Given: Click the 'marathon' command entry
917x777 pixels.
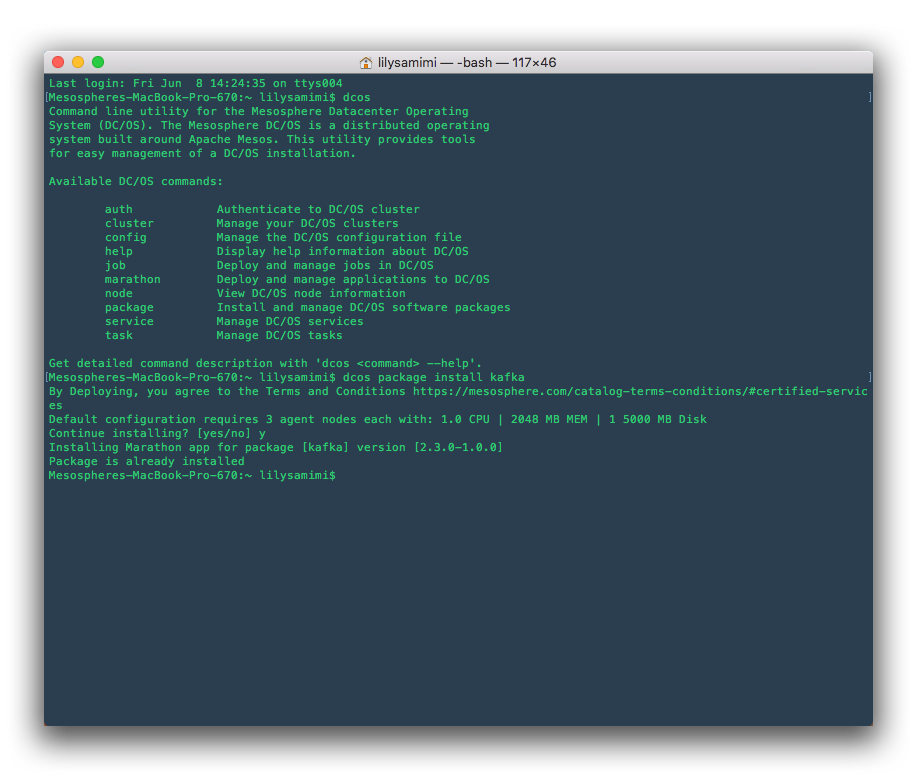Looking at the screenshot, I should coord(133,279).
